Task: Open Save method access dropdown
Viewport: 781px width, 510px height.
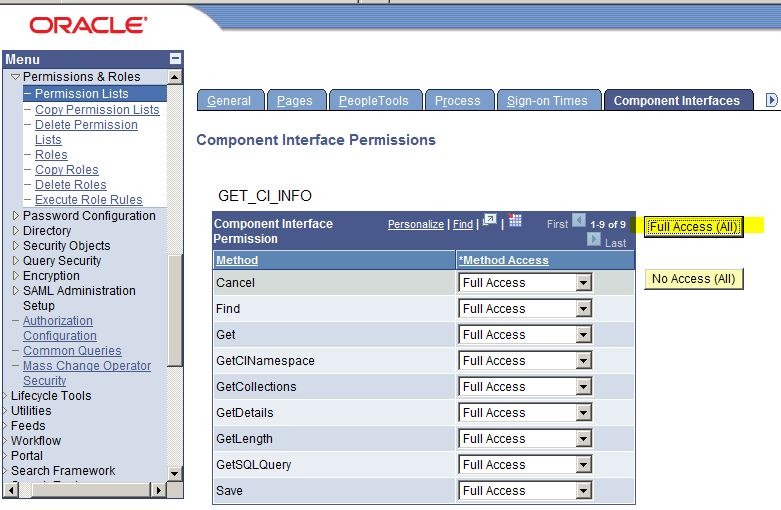Action: pos(583,491)
